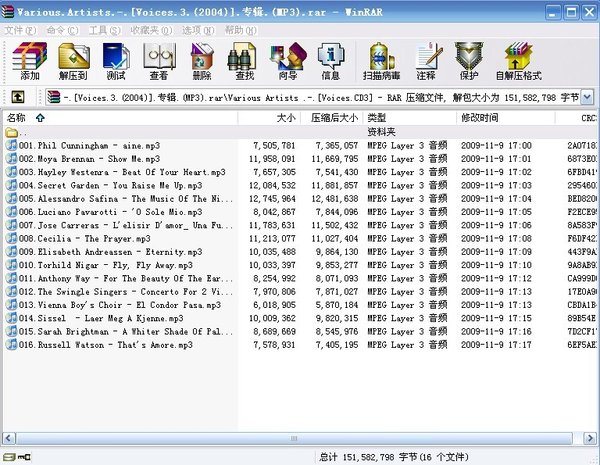Select 012. The Swingle Singers file row
600x465 pixels.
point(300,292)
